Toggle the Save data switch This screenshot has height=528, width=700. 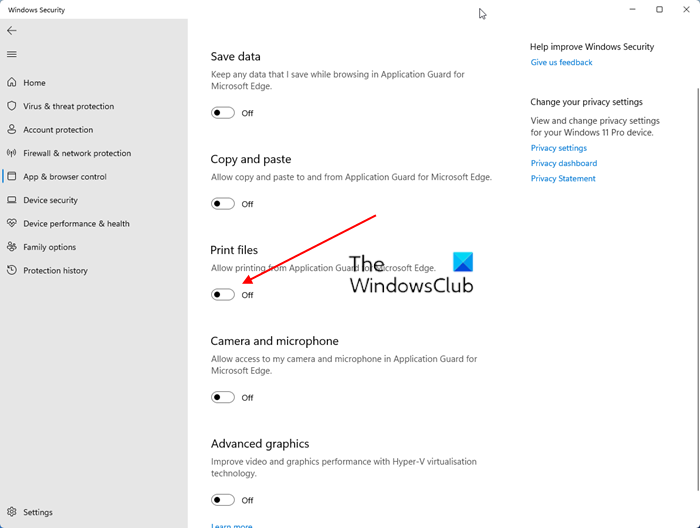pyautogui.click(x=223, y=113)
